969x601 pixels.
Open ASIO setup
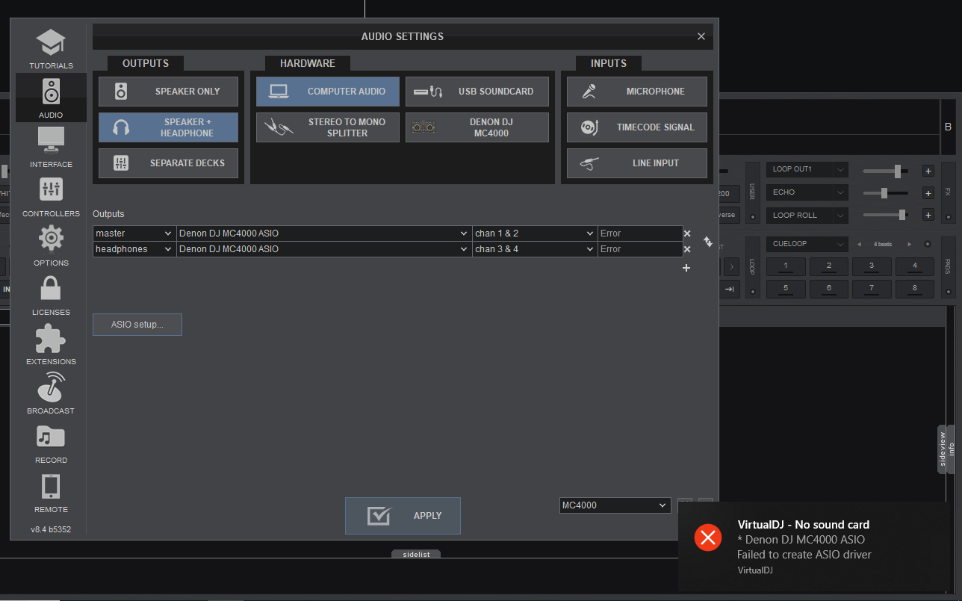pyautogui.click(x=137, y=324)
